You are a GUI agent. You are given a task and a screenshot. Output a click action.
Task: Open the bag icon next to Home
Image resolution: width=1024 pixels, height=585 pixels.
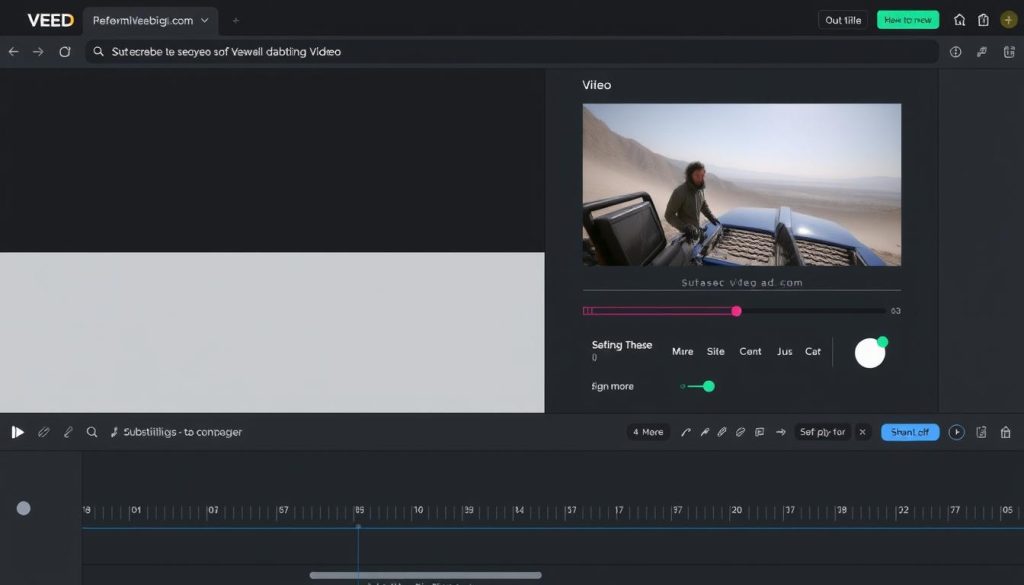click(981, 19)
